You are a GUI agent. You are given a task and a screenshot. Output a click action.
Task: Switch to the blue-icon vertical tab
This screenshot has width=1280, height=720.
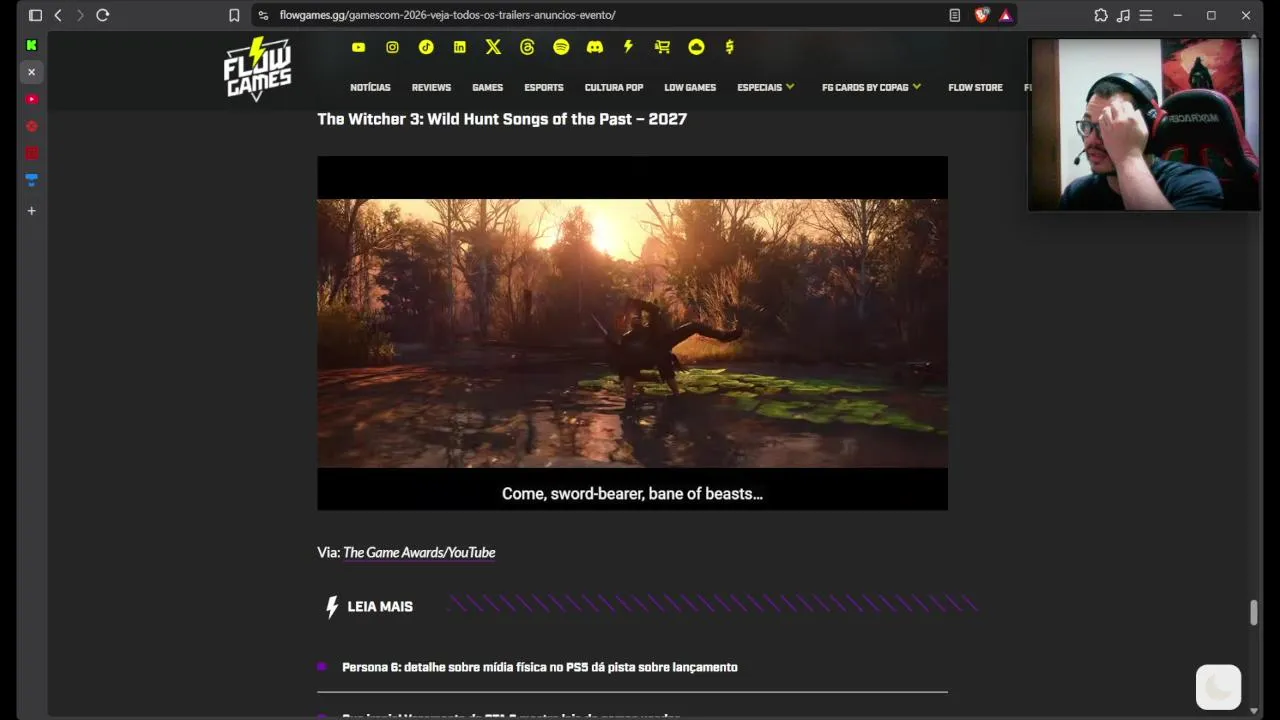31,180
